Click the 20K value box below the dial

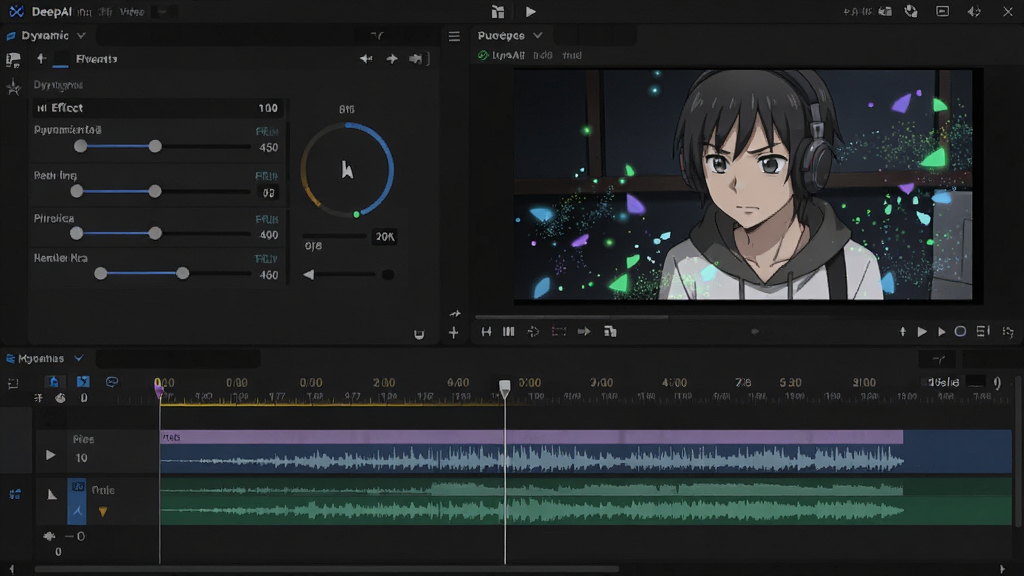[x=385, y=236]
